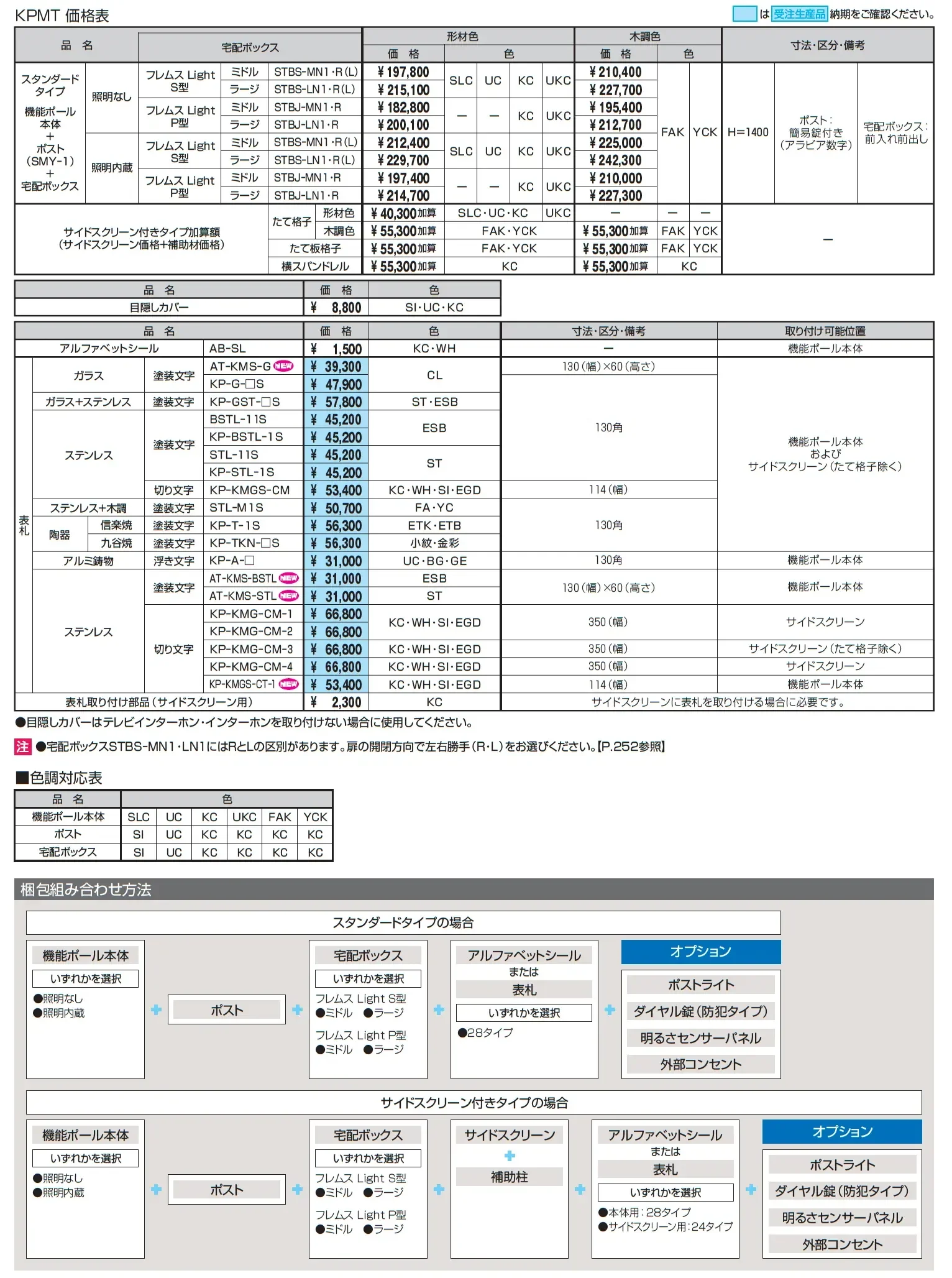Click the ●本体用:28タイプ bullet

(644, 1212)
